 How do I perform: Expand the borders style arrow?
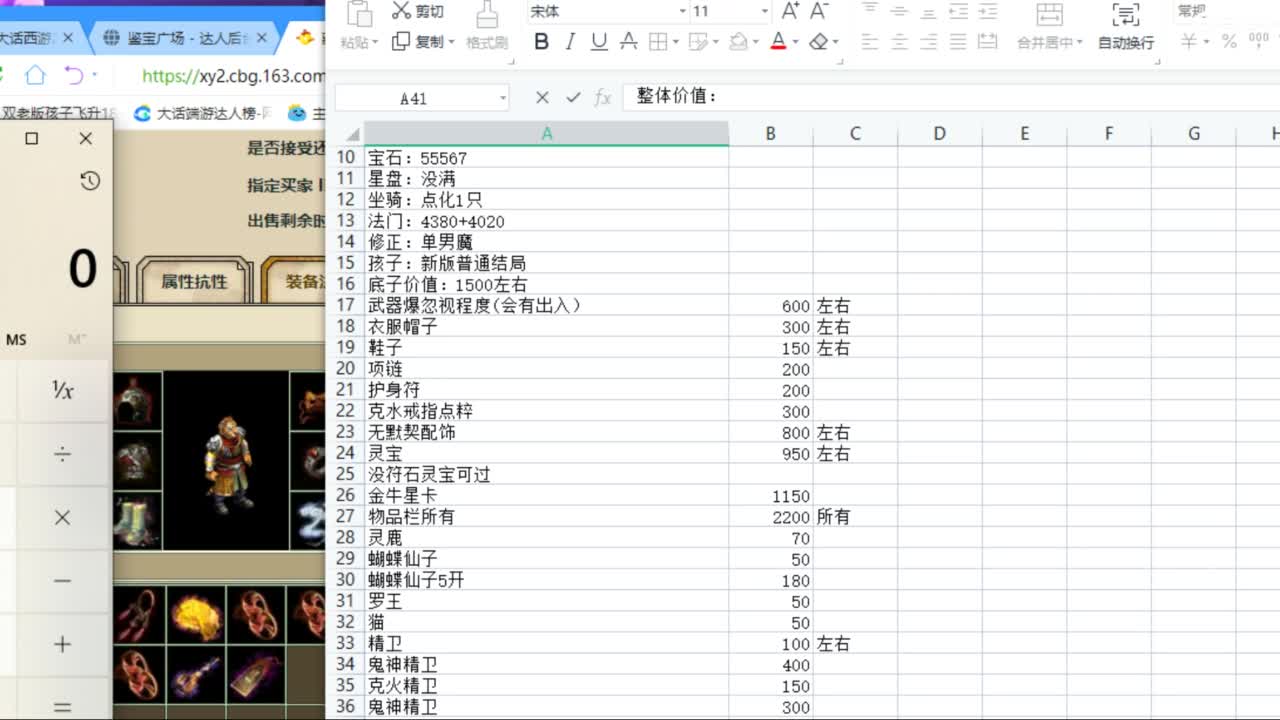(675, 43)
